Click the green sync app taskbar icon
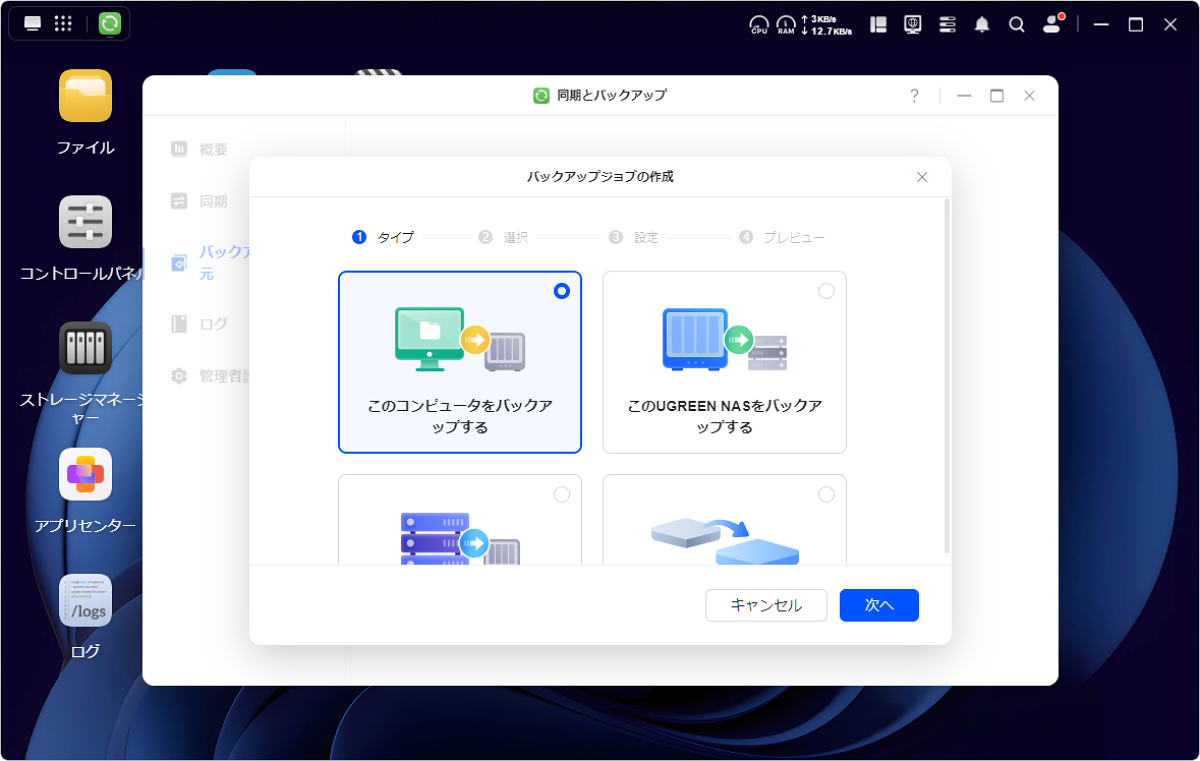Screen dimensions: 1200x761 [110, 24]
